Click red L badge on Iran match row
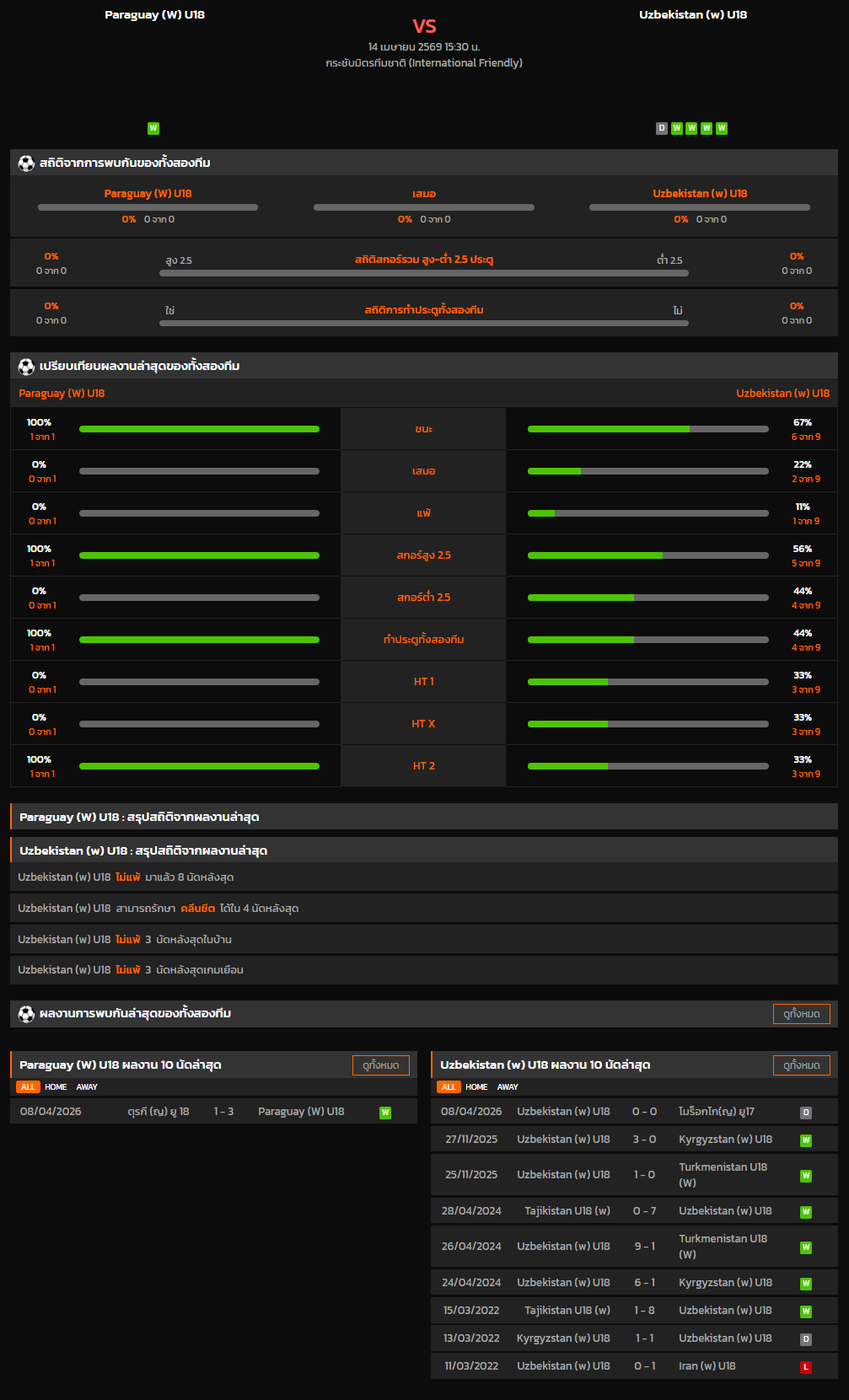 point(806,1367)
